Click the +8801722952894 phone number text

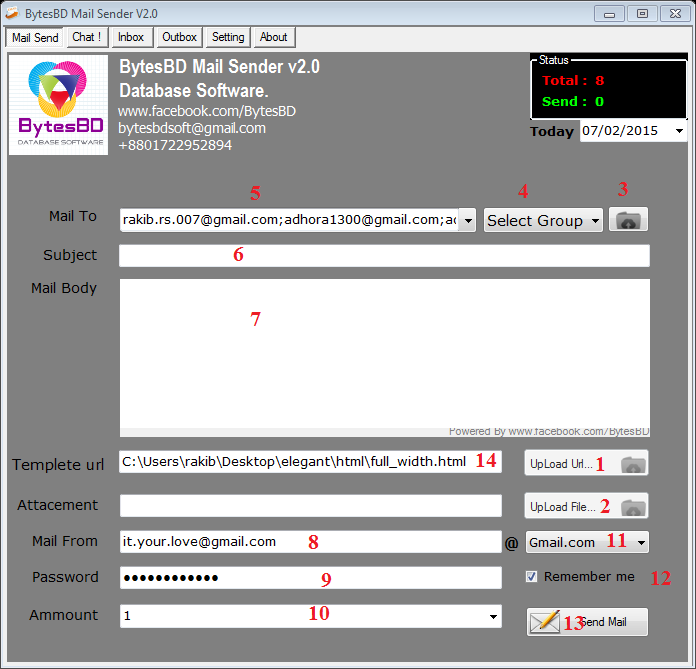175,145
